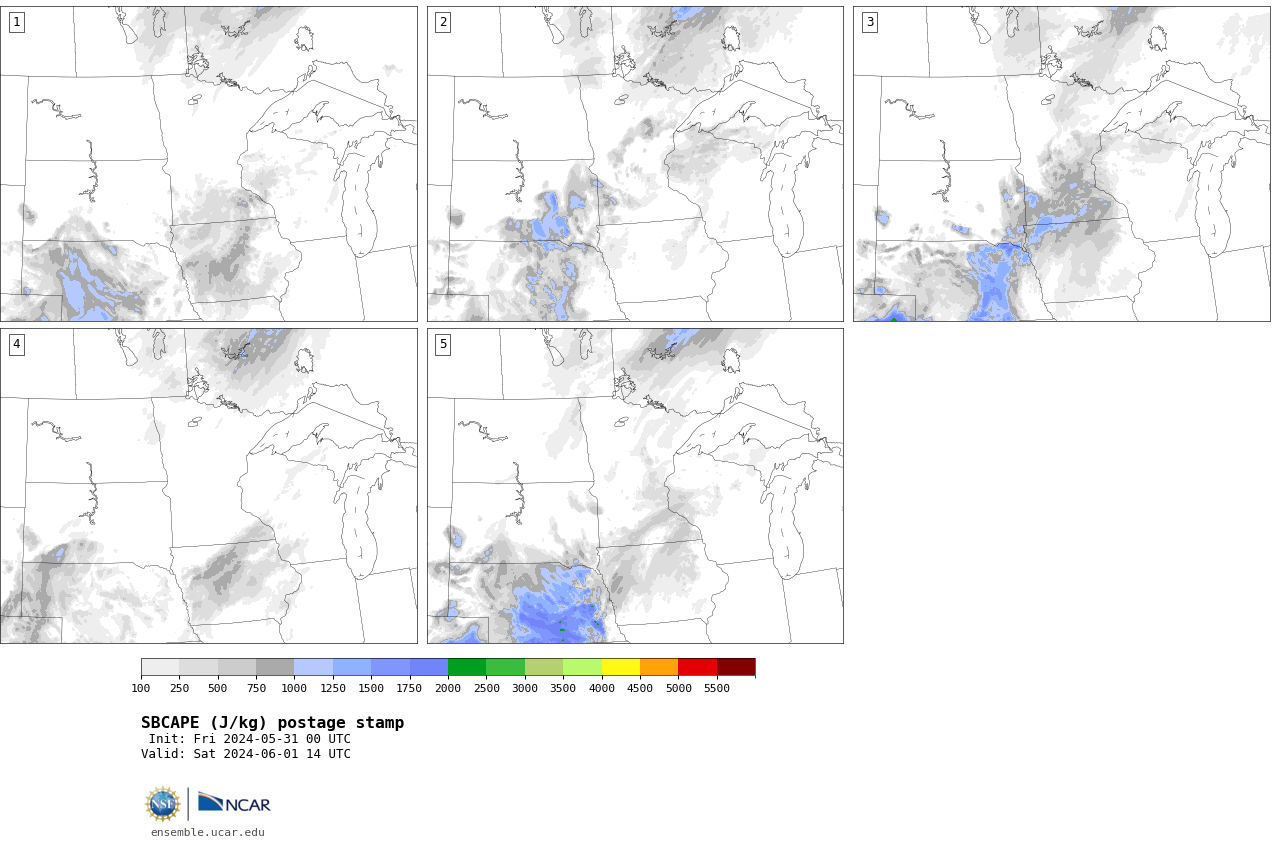Viewport: 1280px width, 844px height.
Task: Click the yellow swatch between 4000 and 4500
Action: coord(620,667)
